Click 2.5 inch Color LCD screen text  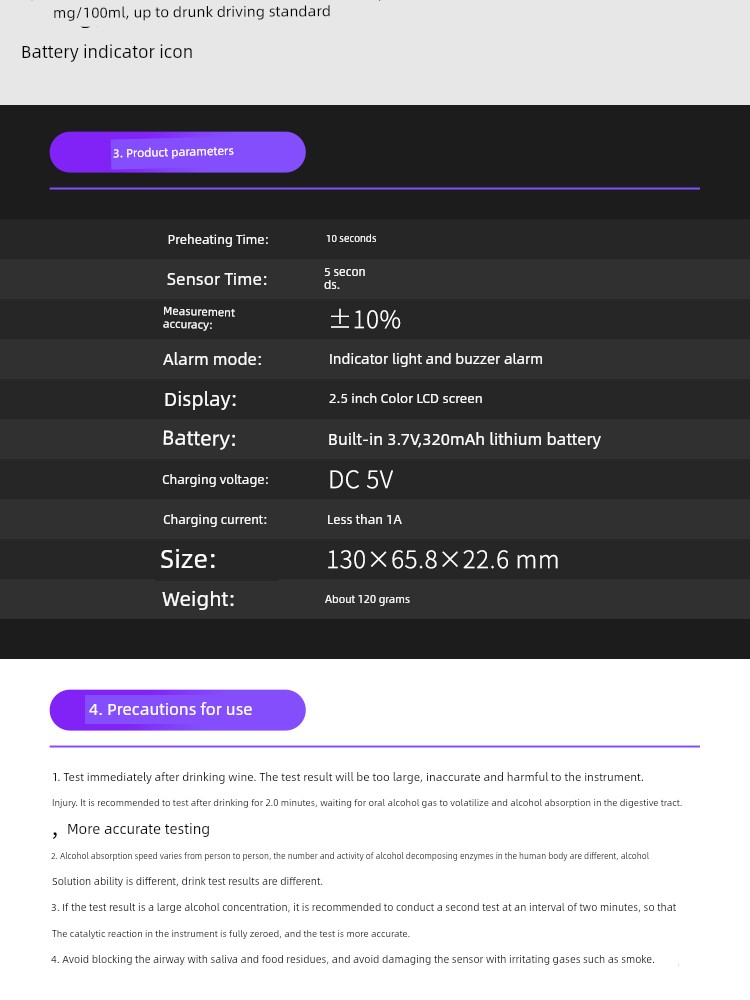[x=406, y=399]
